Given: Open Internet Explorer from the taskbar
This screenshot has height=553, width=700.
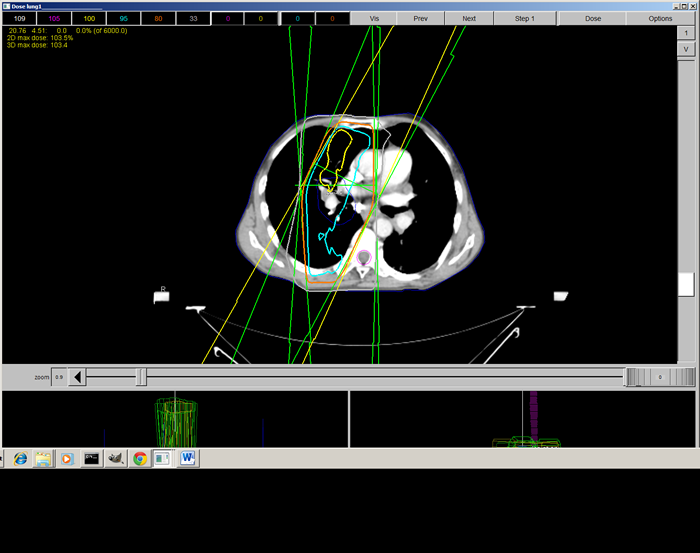Looking at the screenshot, I should [x=20, y=458].
